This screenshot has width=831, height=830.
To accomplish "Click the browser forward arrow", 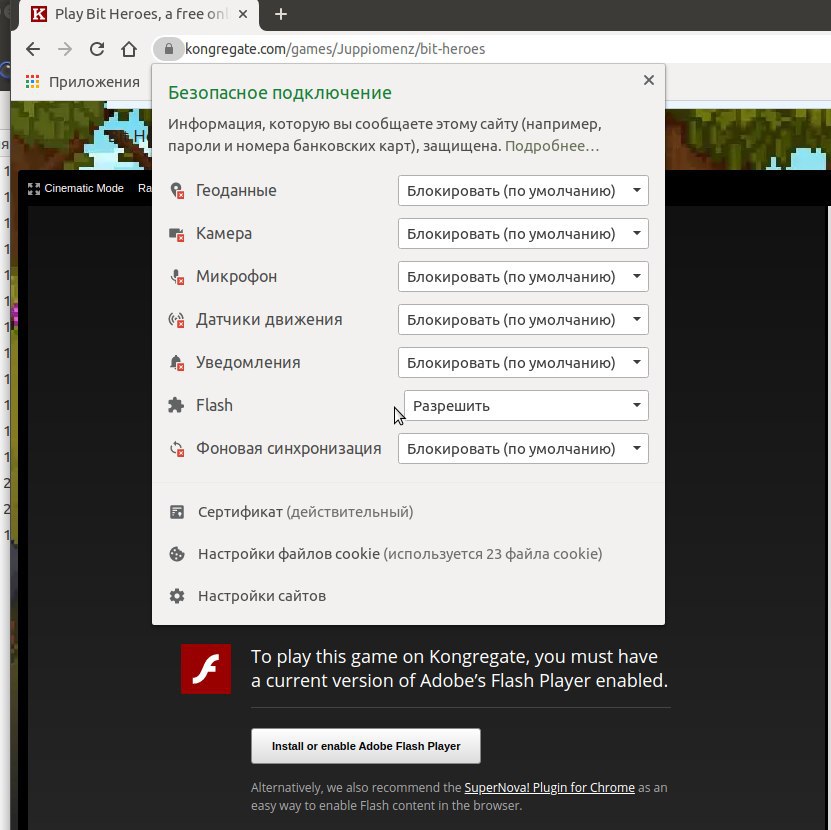I will pos(65,49).
